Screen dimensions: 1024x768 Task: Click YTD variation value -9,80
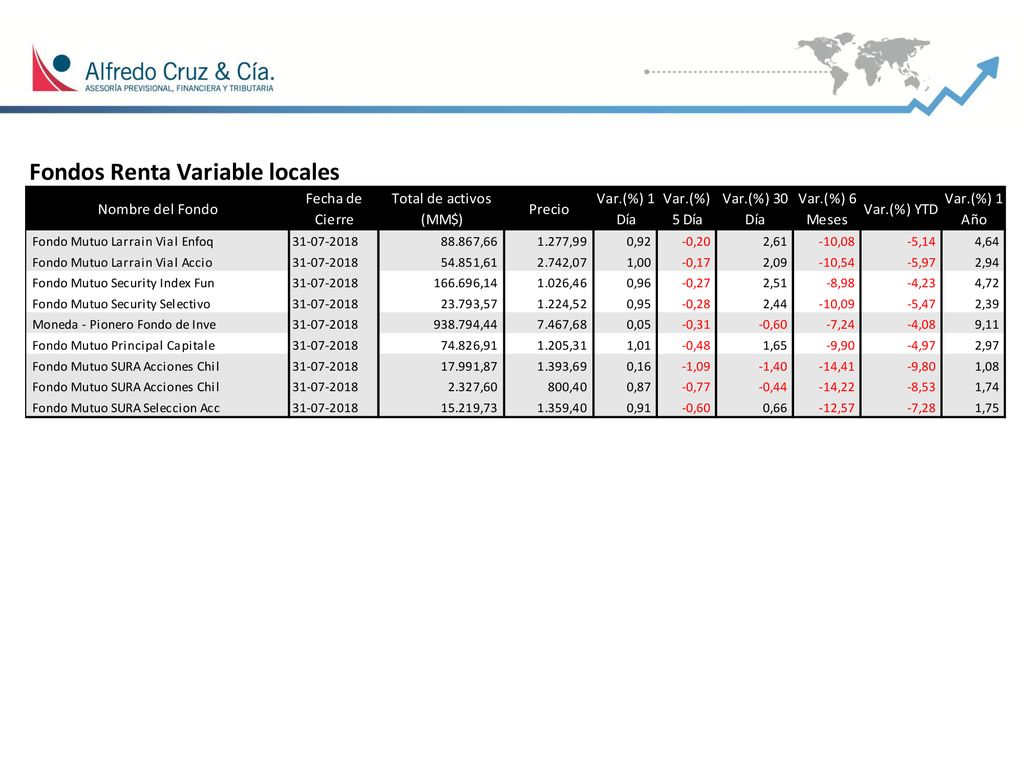pyautogui.click(x=921, y=366)
